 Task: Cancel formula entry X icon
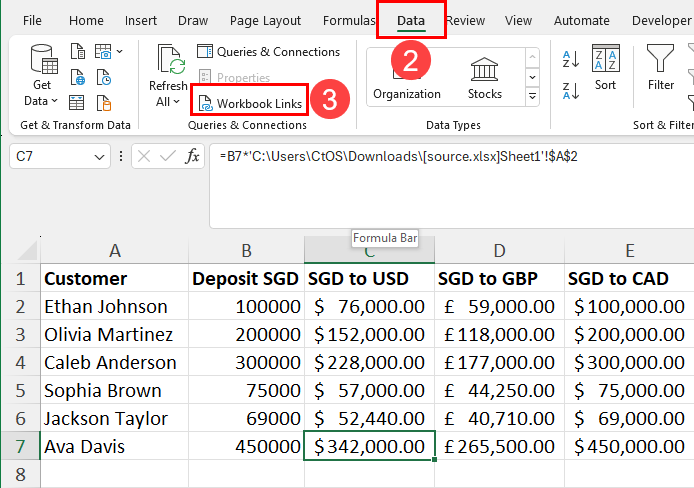coord(144,156)
